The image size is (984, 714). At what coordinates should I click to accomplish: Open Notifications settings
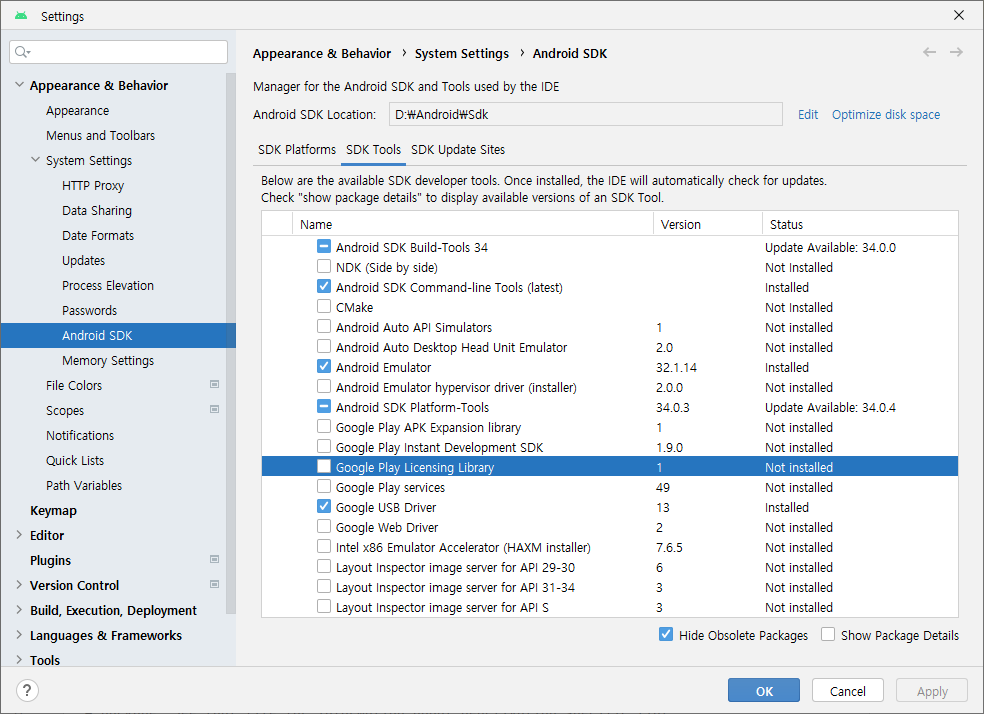80,435
